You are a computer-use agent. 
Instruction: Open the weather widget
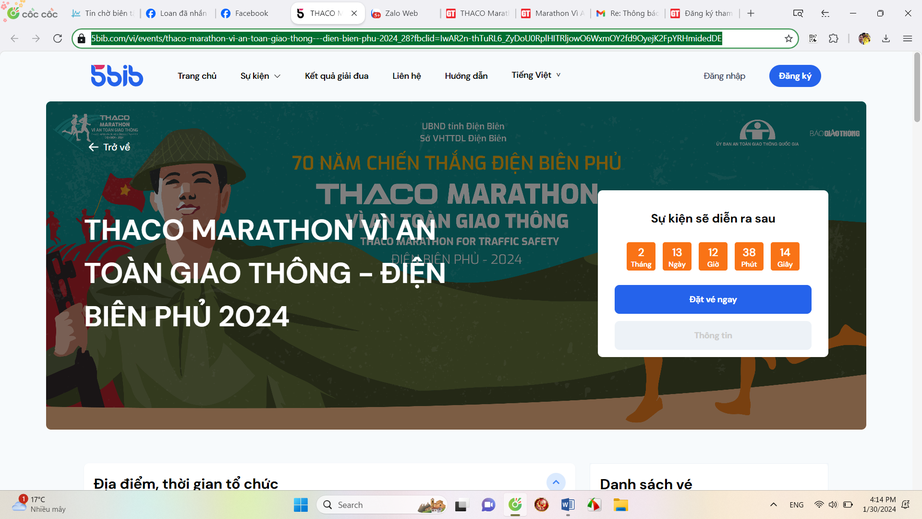tap(39, 504)
